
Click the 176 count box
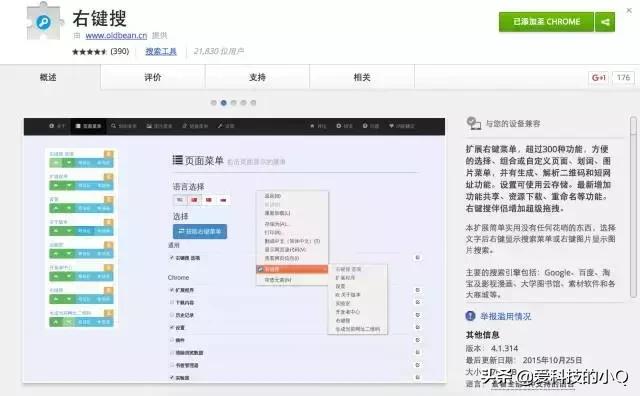tap(623, 77)
